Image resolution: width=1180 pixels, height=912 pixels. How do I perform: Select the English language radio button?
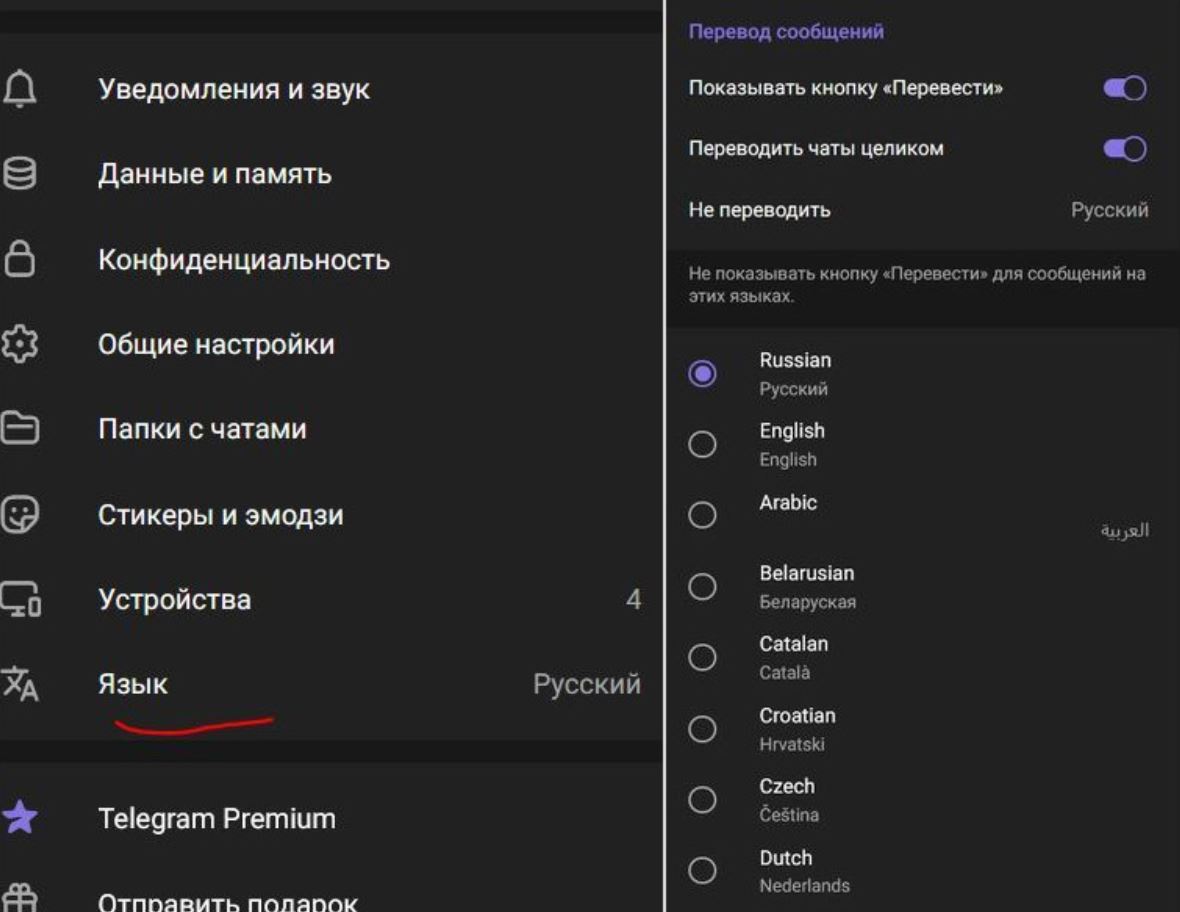[x=702, y=445]
